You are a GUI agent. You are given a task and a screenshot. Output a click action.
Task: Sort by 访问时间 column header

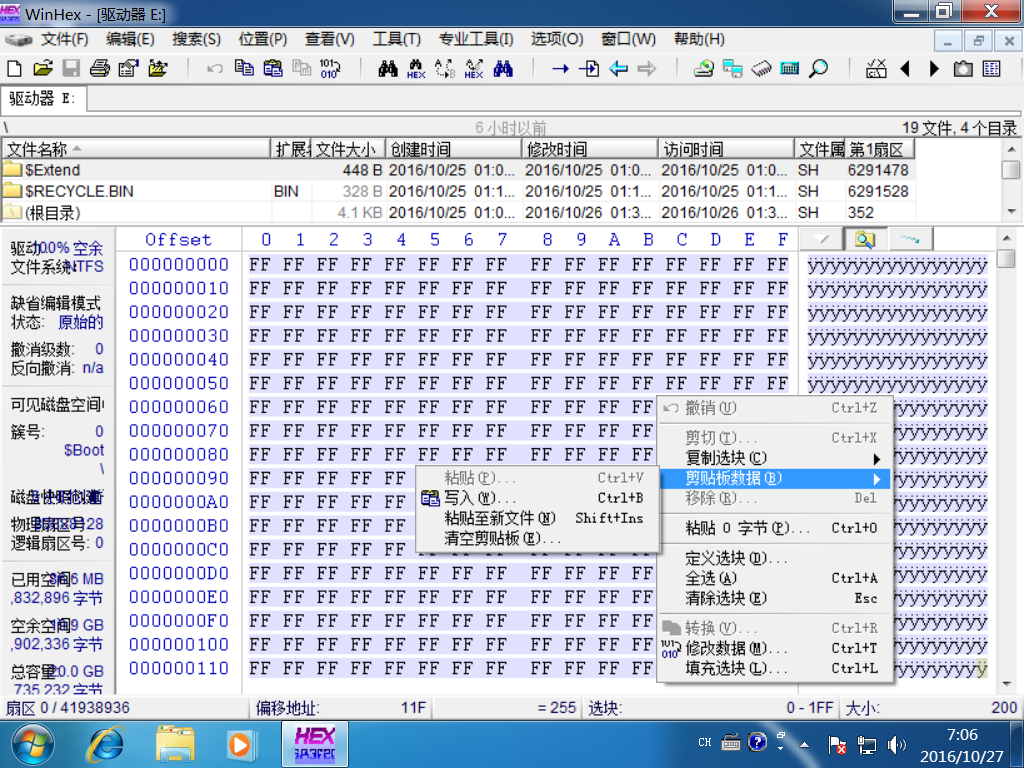pos(726,150)
